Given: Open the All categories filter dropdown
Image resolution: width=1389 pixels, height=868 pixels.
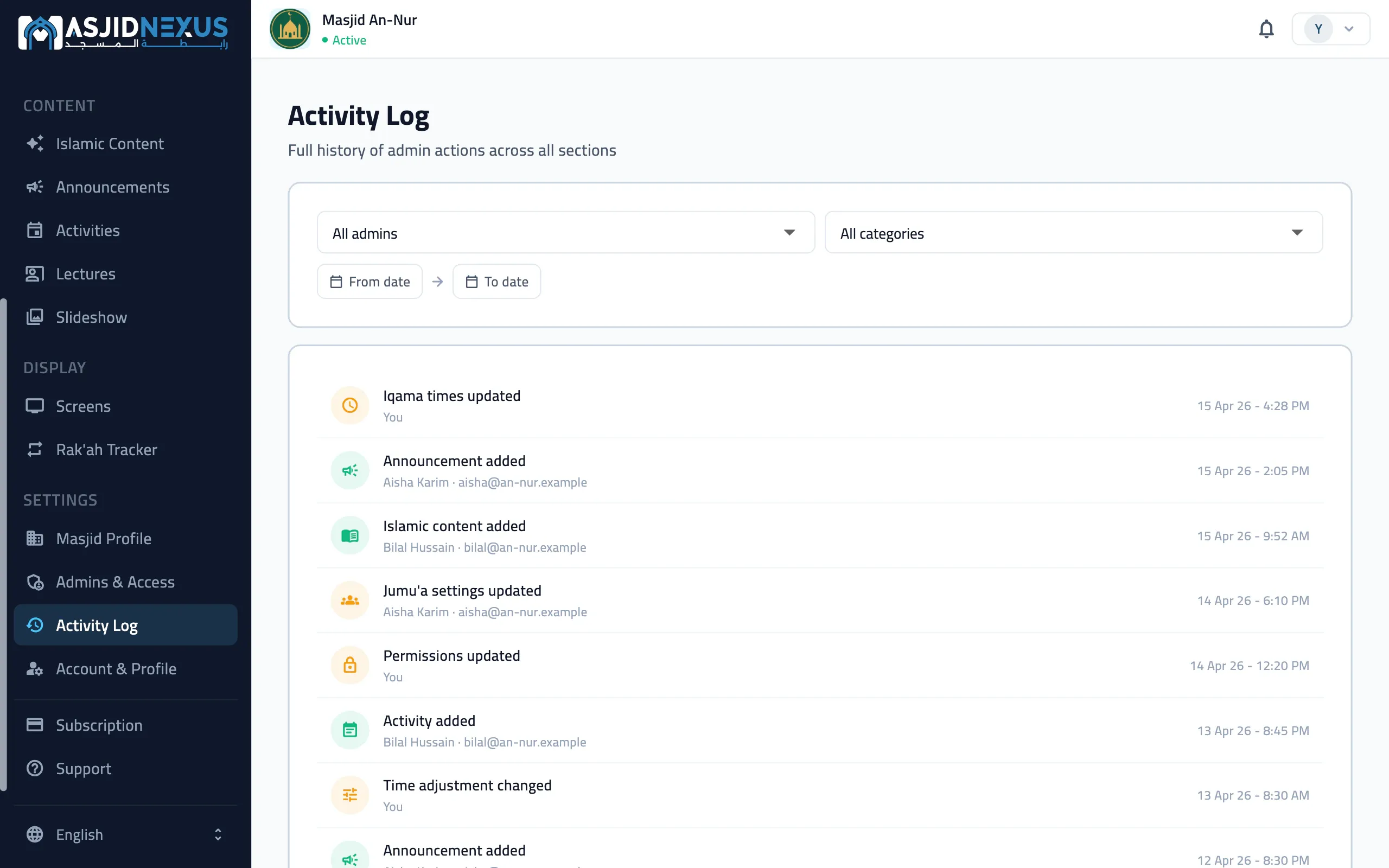Looking at the screenshot, I should click(x=1073, y=233).
